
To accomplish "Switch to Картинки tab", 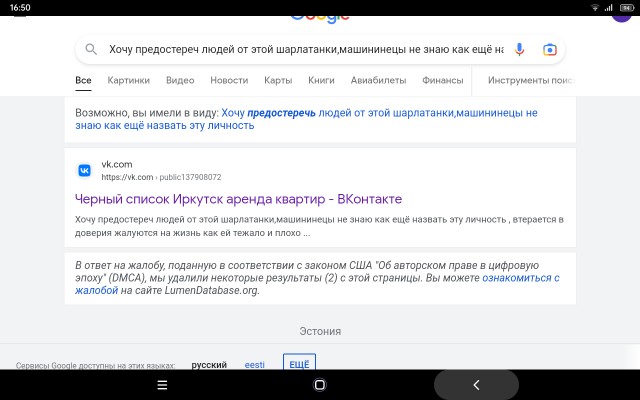I will 129,80.
